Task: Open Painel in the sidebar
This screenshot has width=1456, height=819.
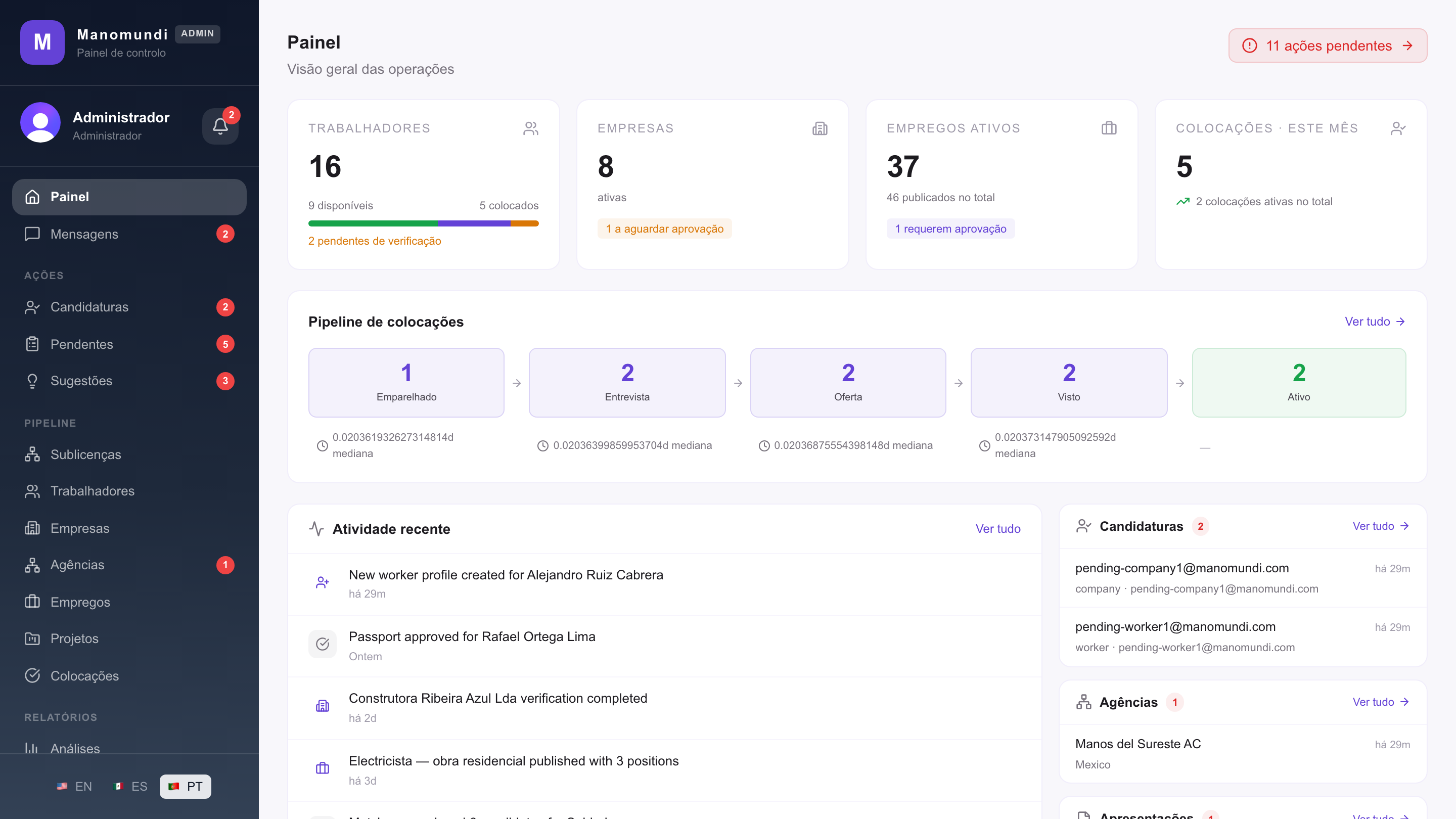Action: click(129, 197)
